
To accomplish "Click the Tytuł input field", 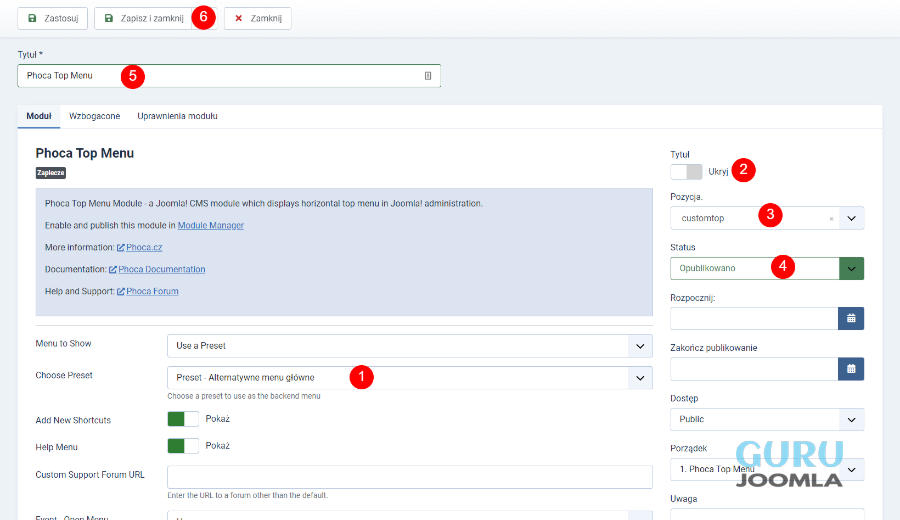I will (x=229, y=76).
